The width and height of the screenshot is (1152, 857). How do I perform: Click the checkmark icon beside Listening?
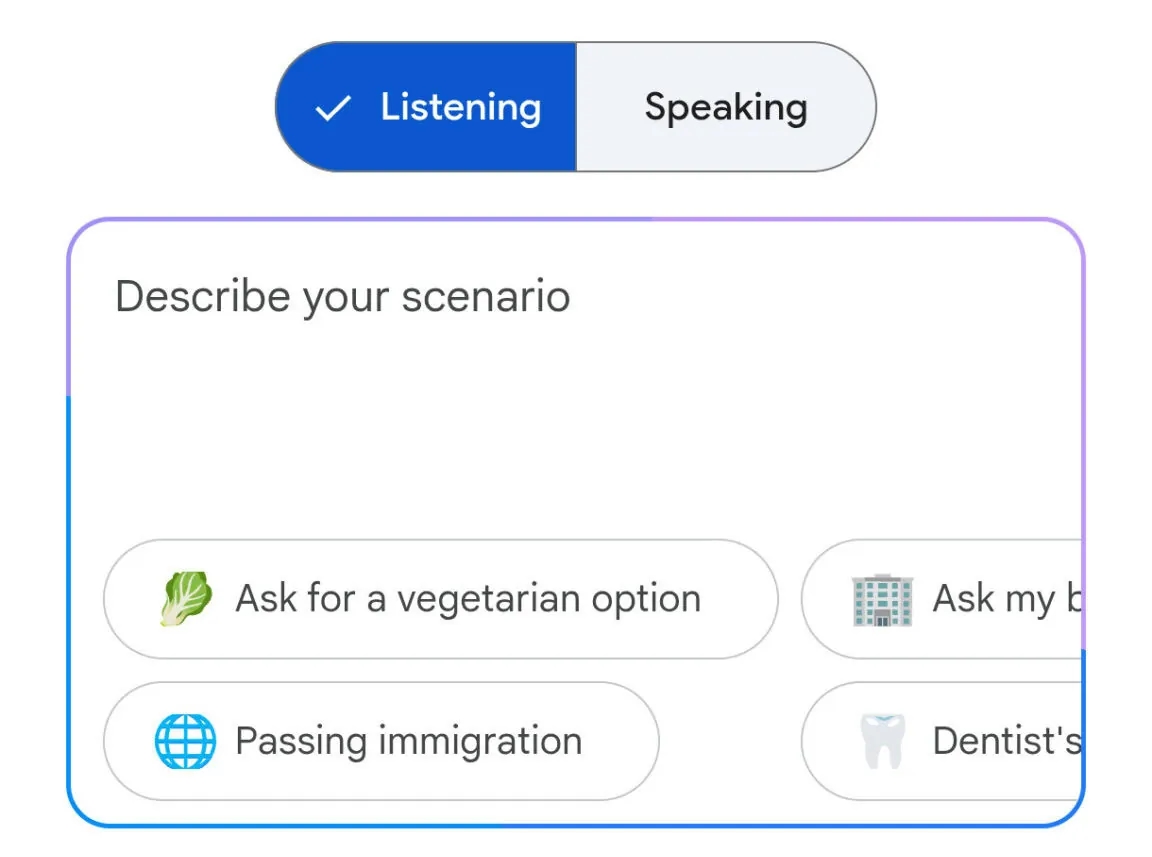click(332, 108)
